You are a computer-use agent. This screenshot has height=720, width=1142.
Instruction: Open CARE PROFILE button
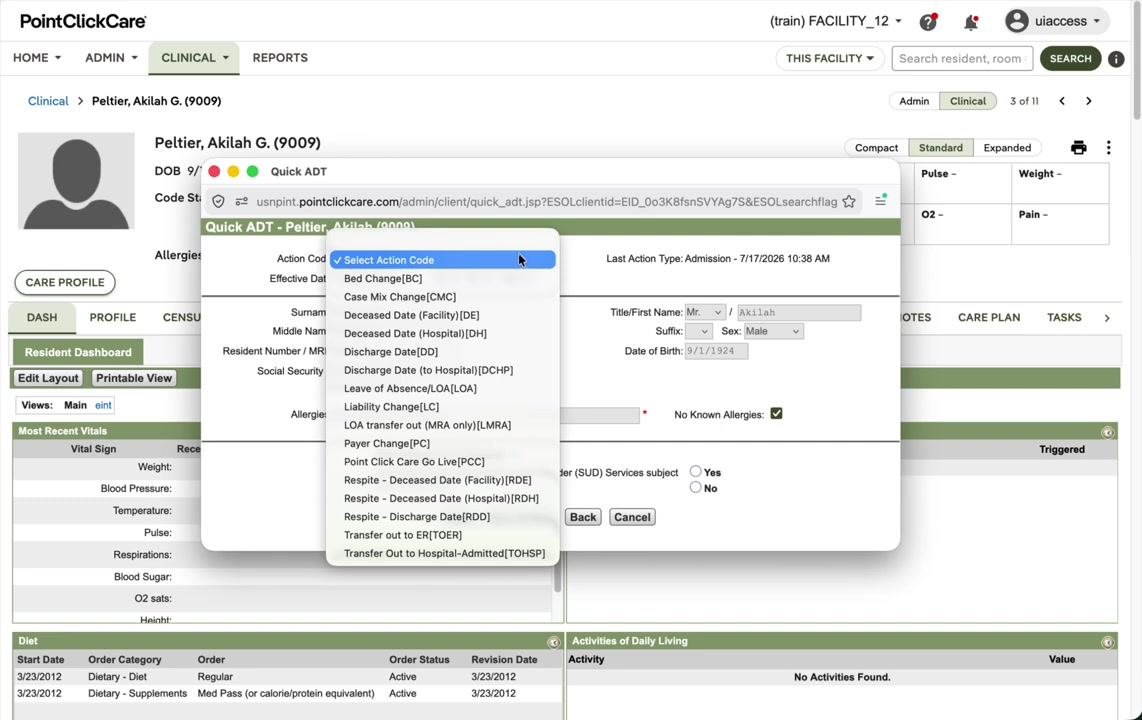click(65, 282)
